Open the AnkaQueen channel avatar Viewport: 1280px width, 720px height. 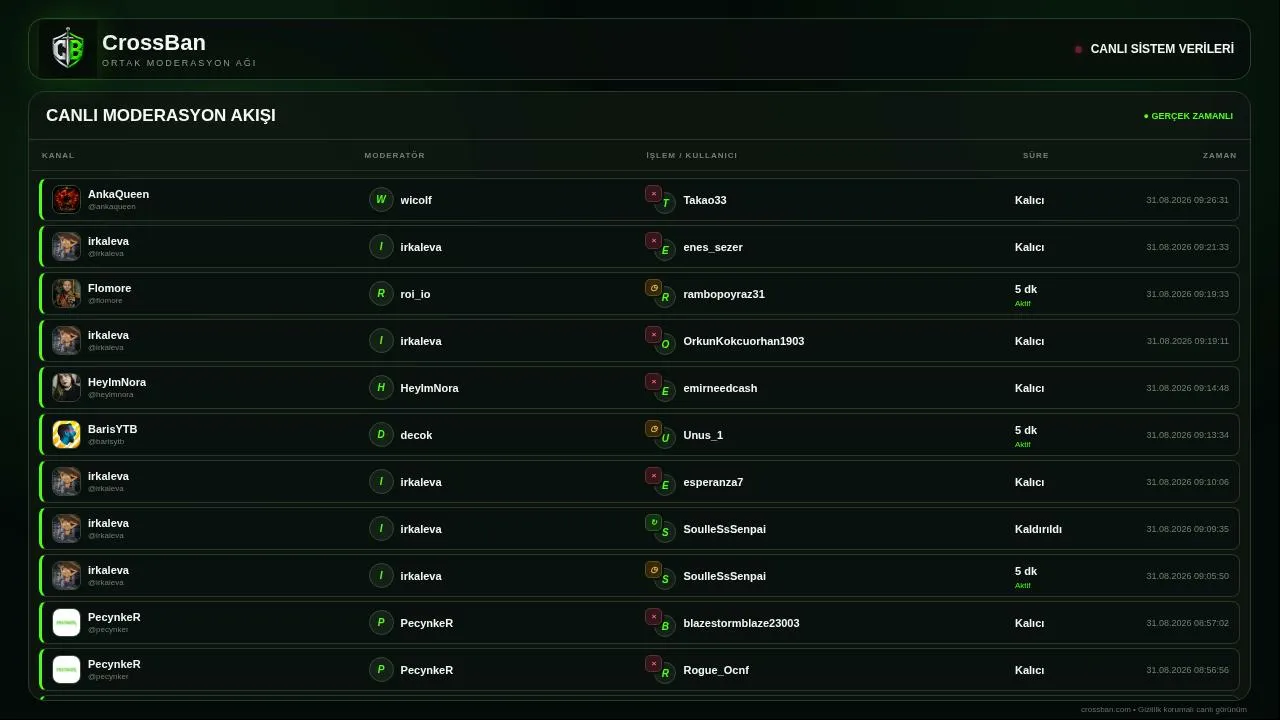[66, 199]
